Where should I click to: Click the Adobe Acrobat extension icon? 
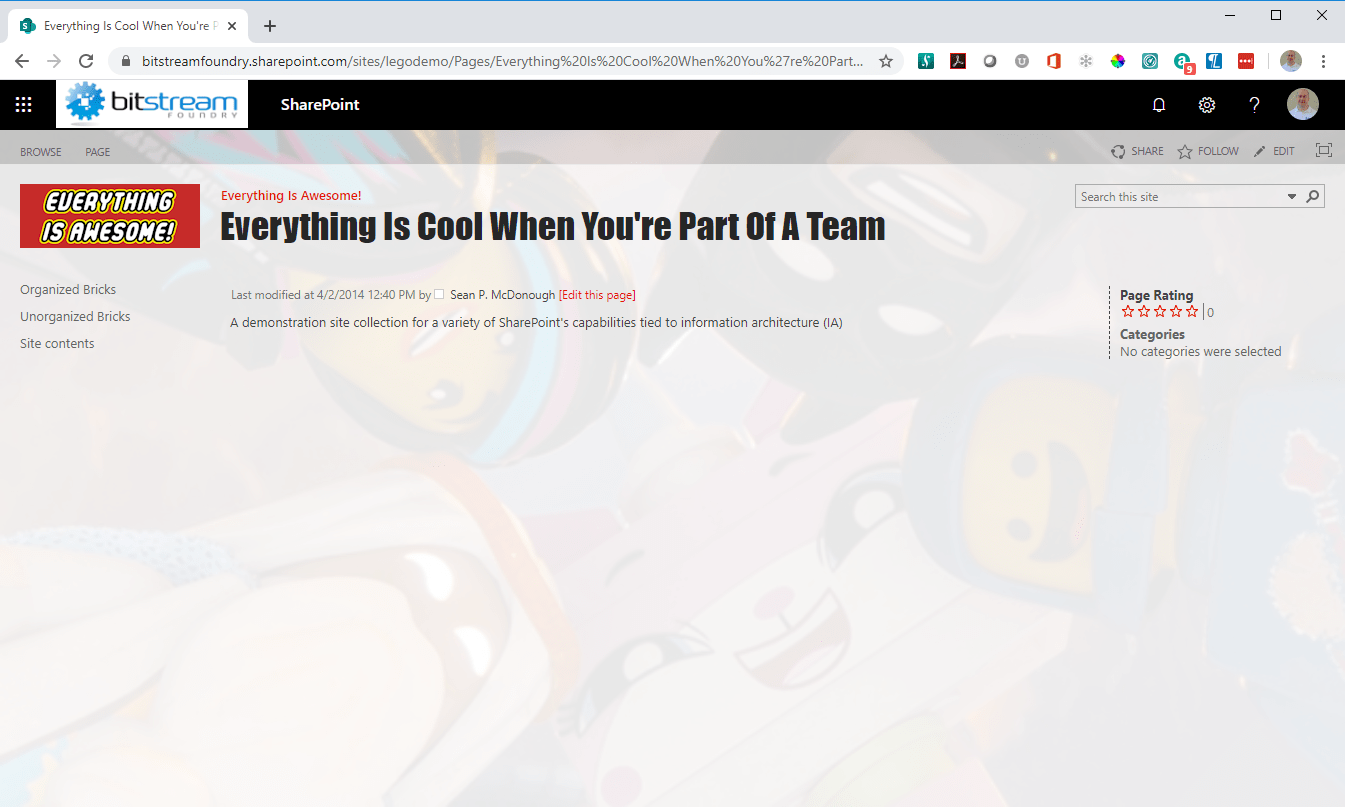click(958, 61)
